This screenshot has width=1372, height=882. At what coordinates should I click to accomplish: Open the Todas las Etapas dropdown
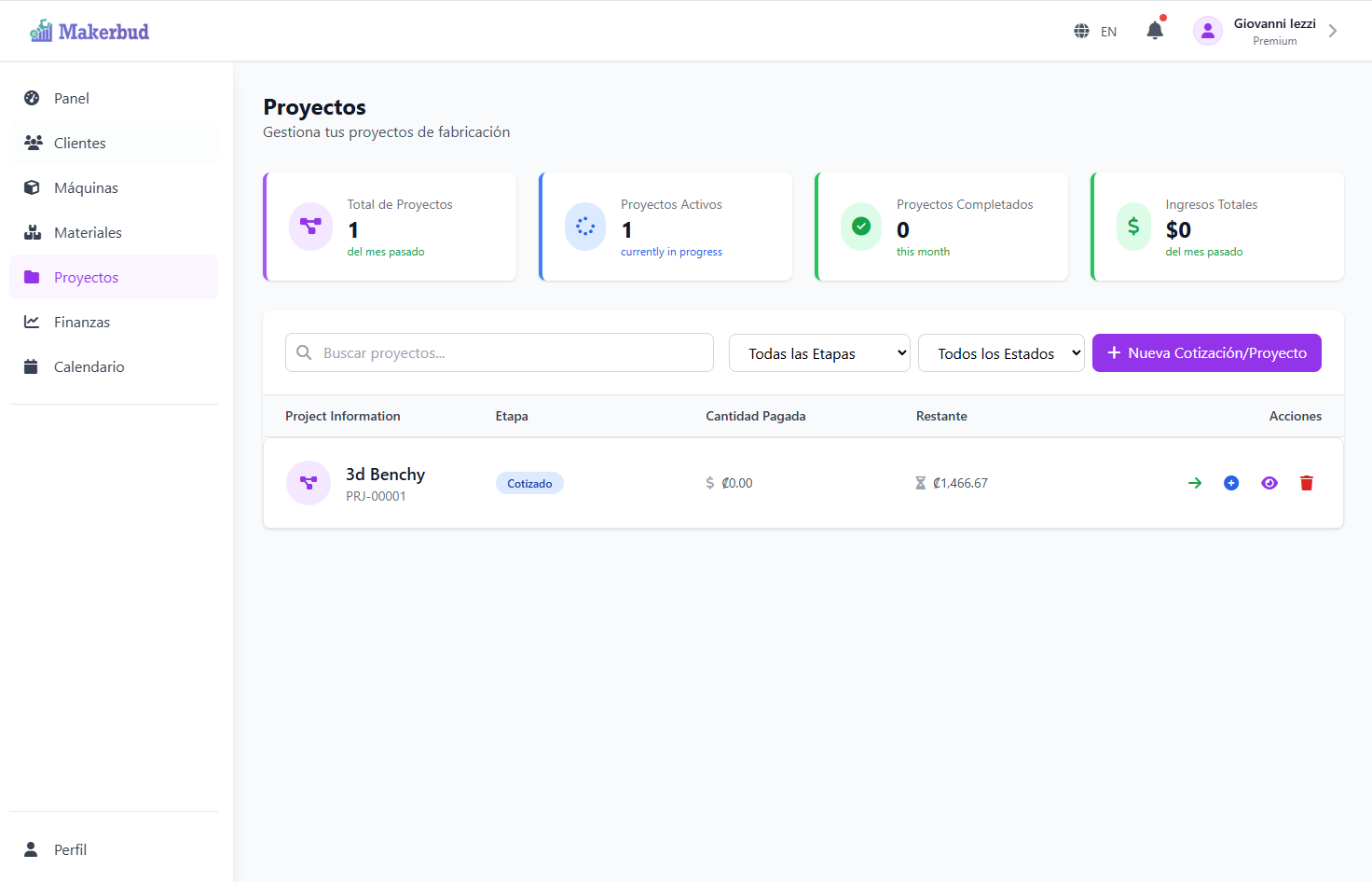pyautogui.click(x=819, y=353)
